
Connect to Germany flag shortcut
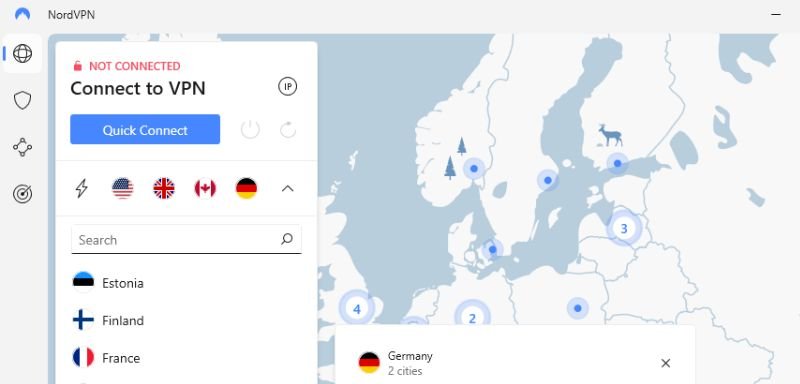click(246, 189)
